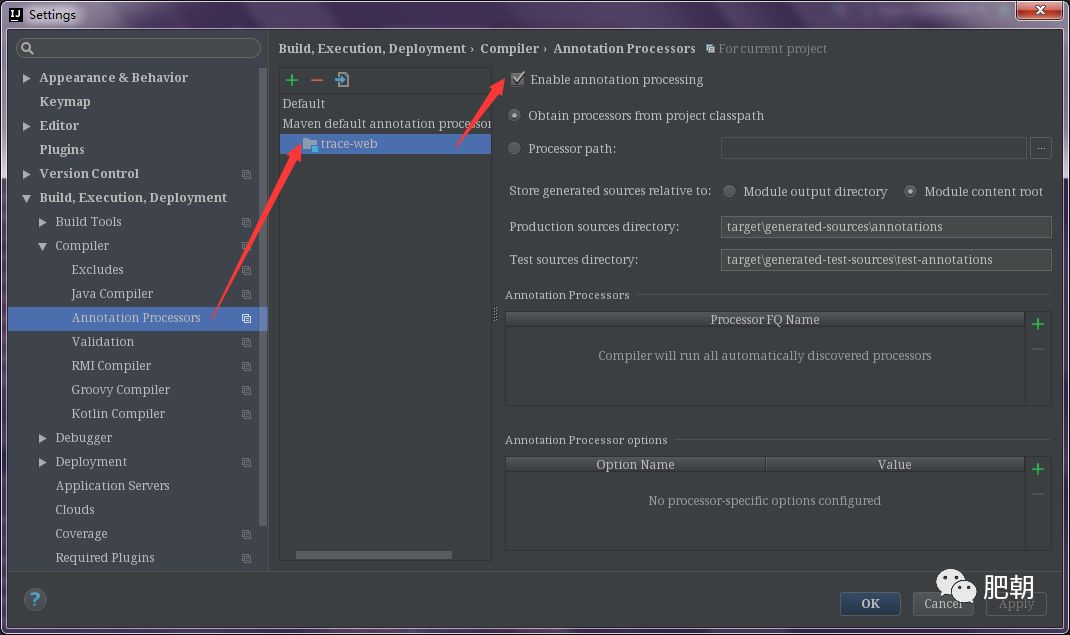The width and height of the screenshot is (1070, 635).
Task: Select the trace-web module entry
Action: [385, 144]
